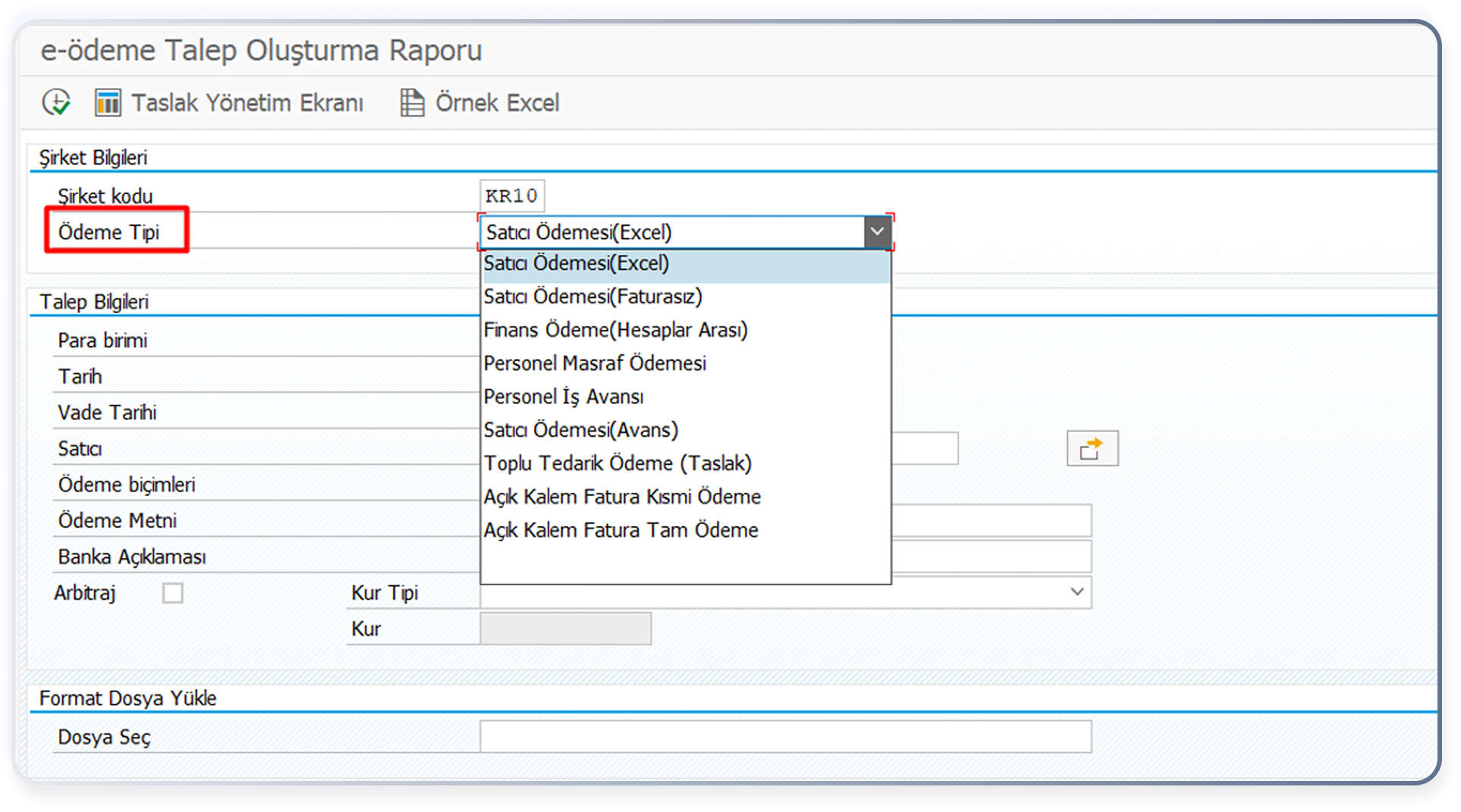This screenshot has width=1461, height=812.
Task: Pick Personel Masraf Ödemesi from list
Action: tap(595, 364)
